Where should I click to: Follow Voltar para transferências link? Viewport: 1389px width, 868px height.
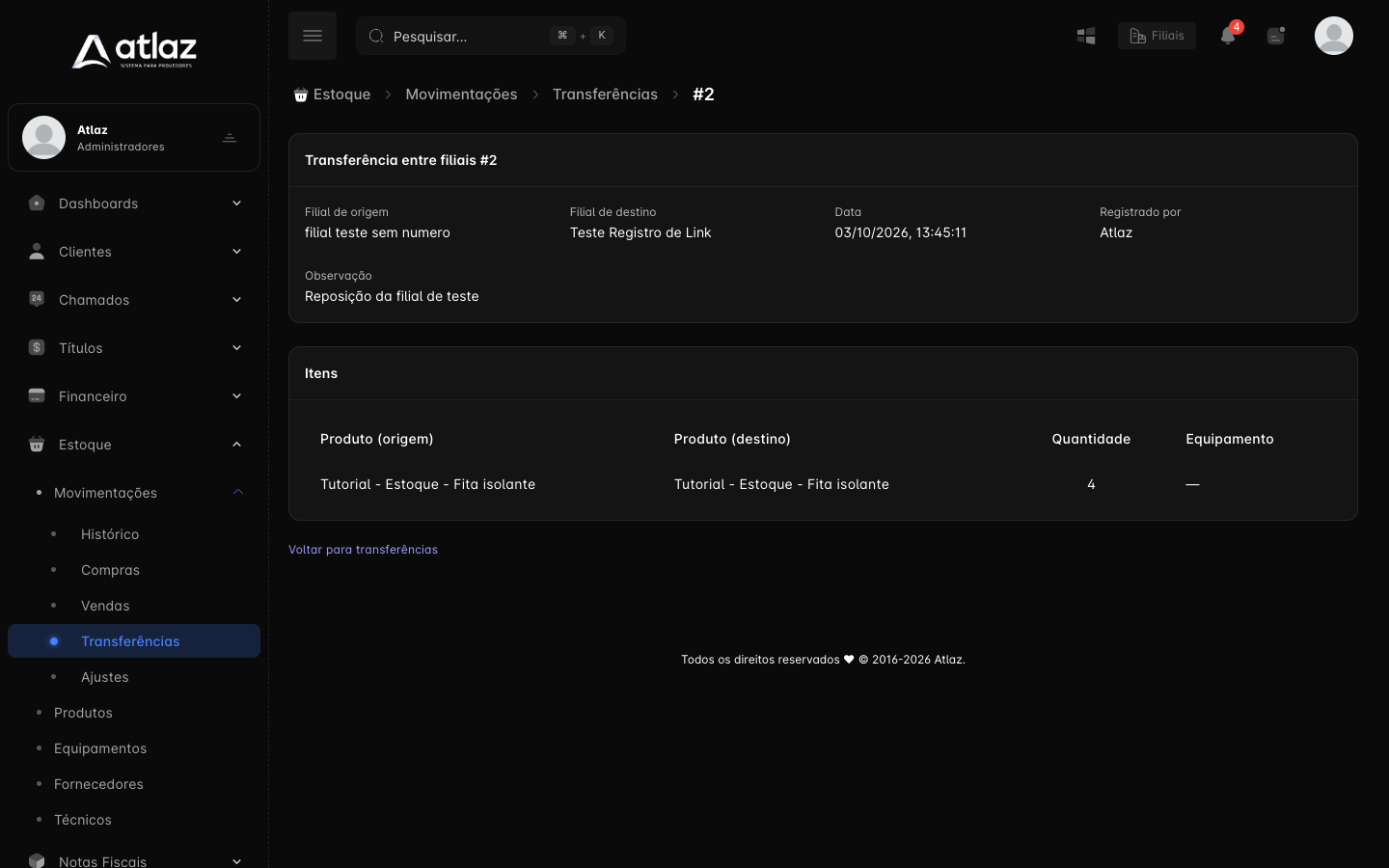(363, 550)
